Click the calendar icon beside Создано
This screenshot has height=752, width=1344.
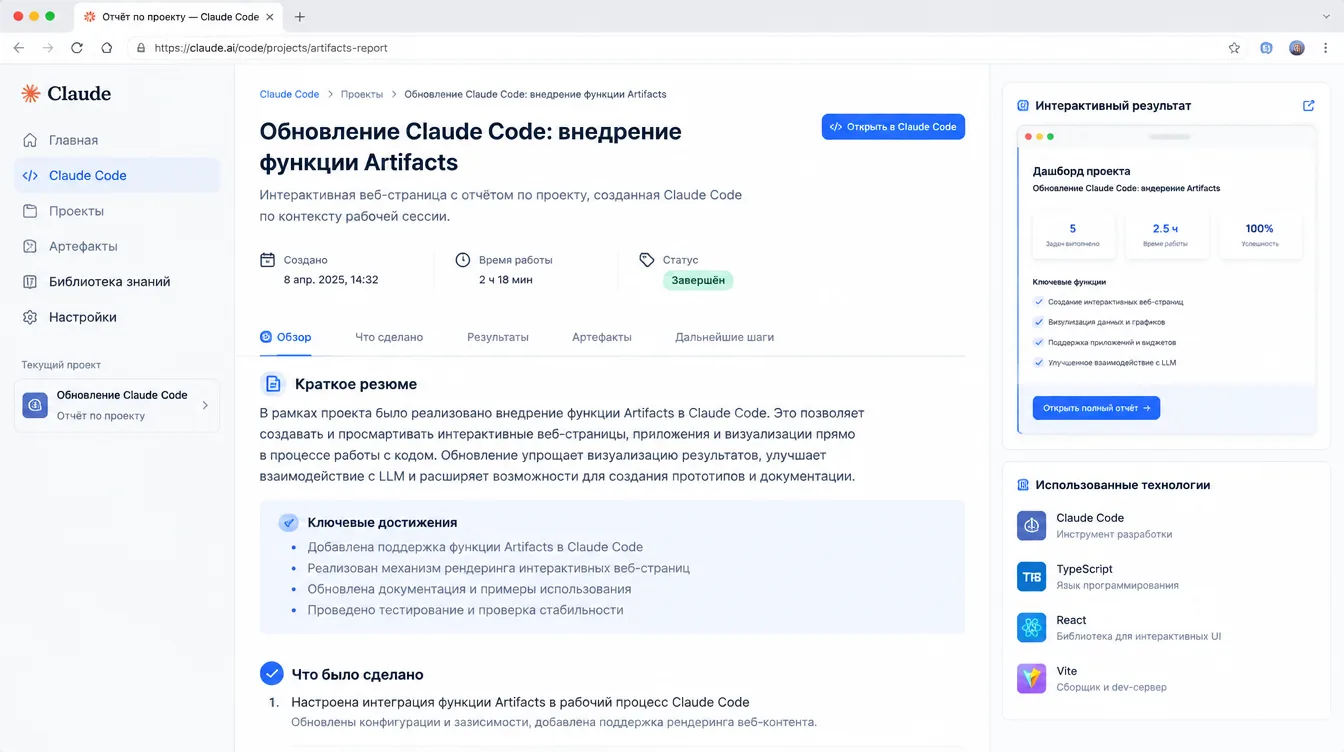267,260
